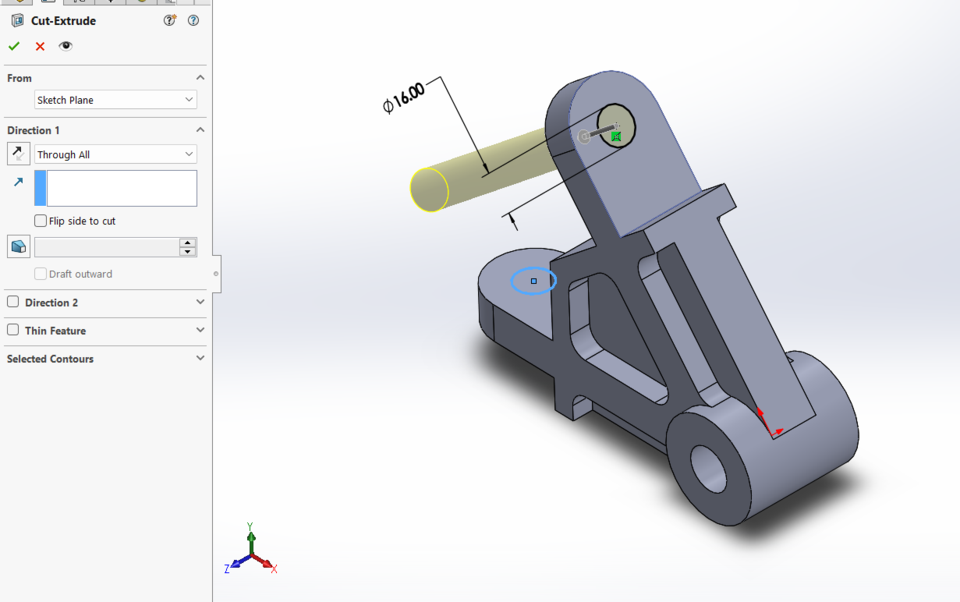Expand the Selected Contours section
Image resolution: width=960 pixels, height=602 pixels.
199,358
